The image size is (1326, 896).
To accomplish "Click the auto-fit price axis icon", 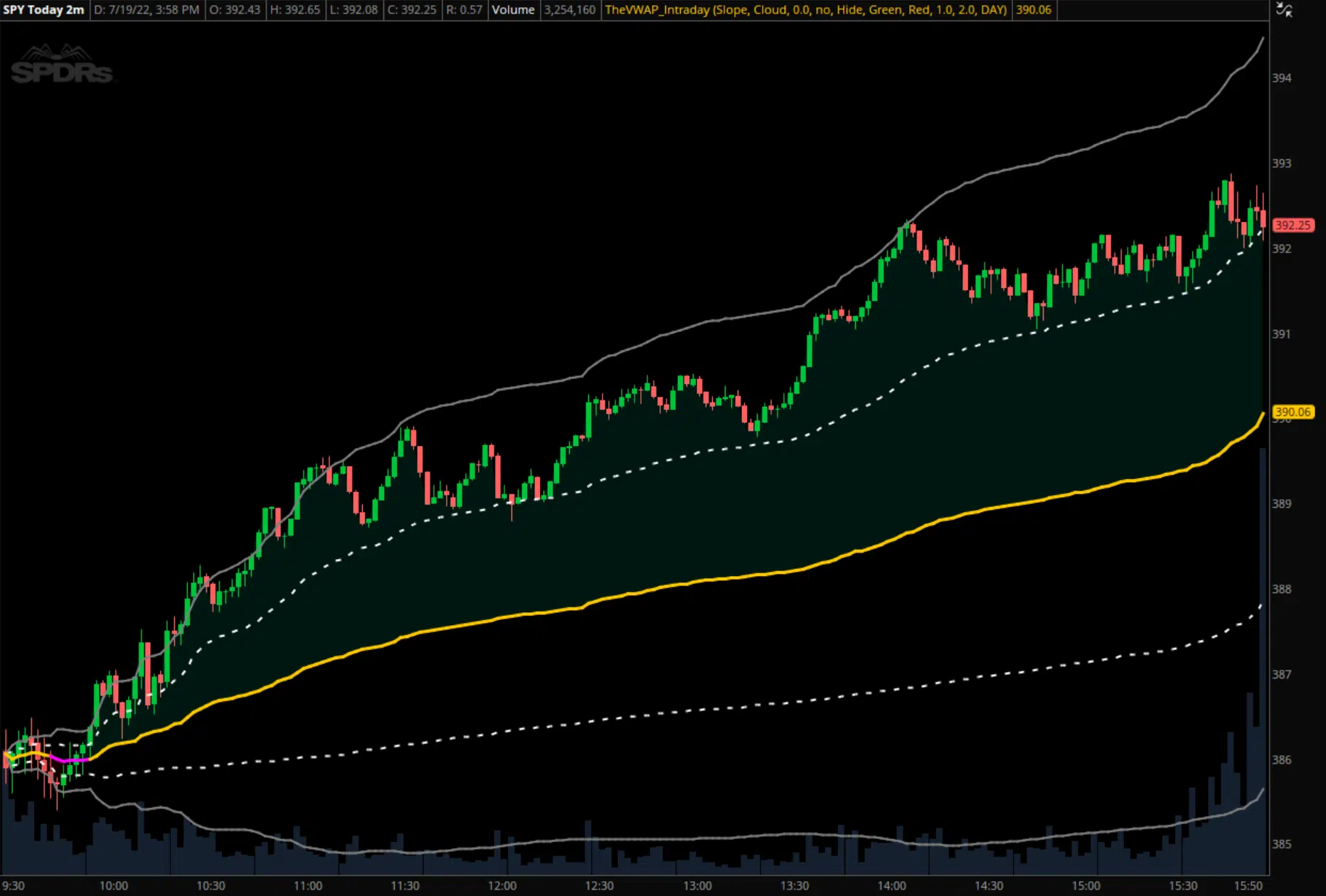I will click(1284, 10).
